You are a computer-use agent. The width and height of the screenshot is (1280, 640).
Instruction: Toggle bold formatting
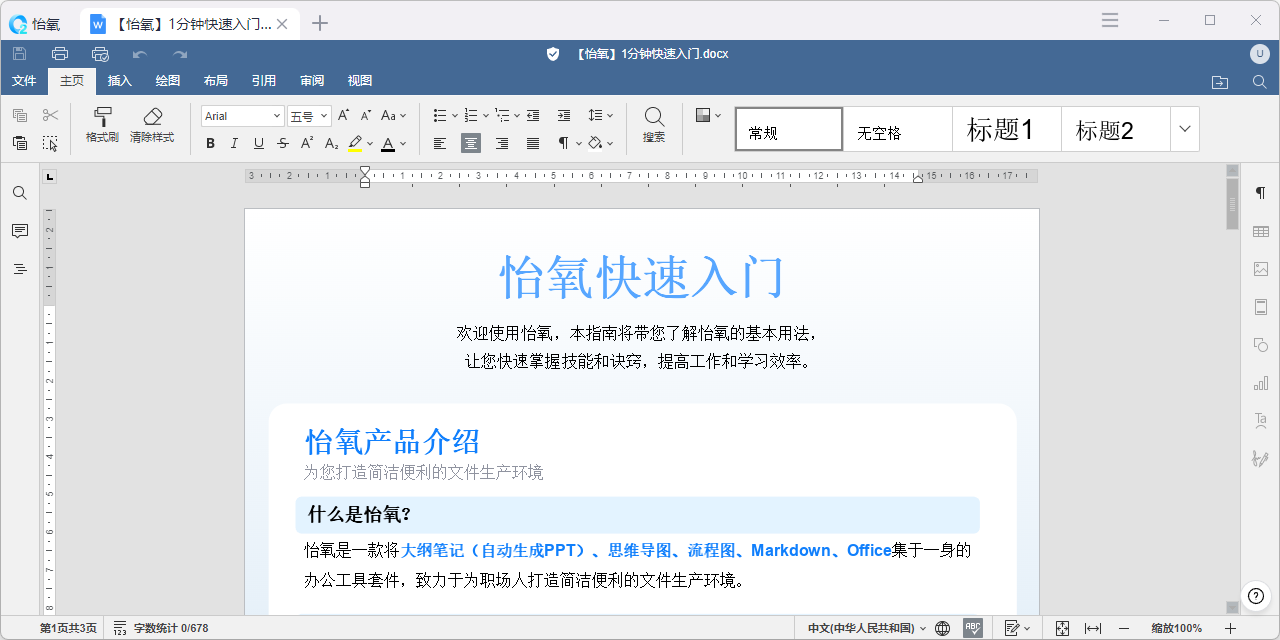click(x=210, y=143)
